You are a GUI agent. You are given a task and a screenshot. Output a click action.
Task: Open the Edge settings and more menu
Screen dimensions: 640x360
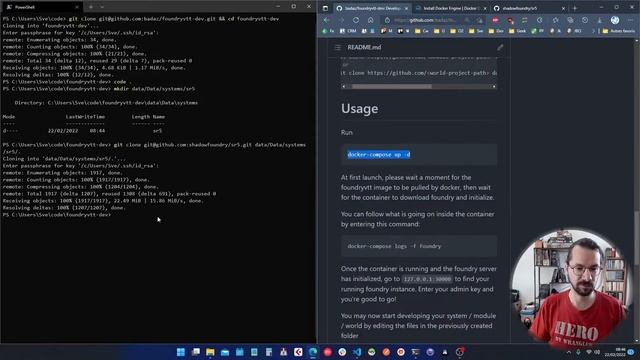[x=631, y=20]
